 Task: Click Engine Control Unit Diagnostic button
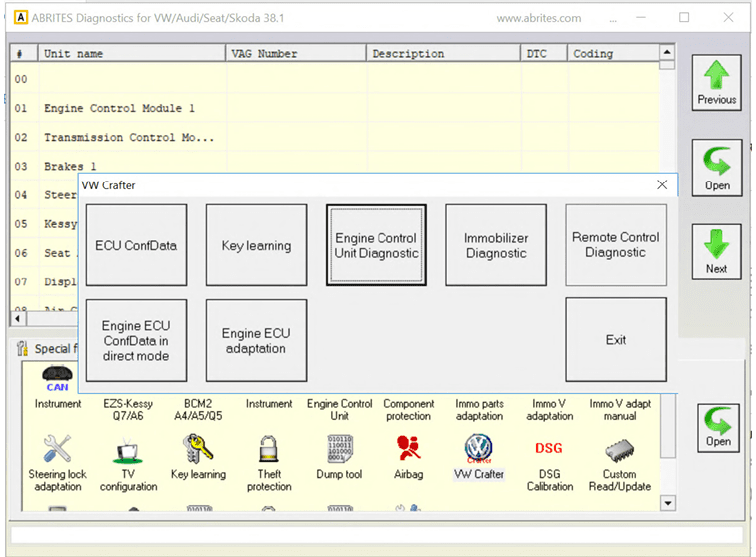pos(376,245)
